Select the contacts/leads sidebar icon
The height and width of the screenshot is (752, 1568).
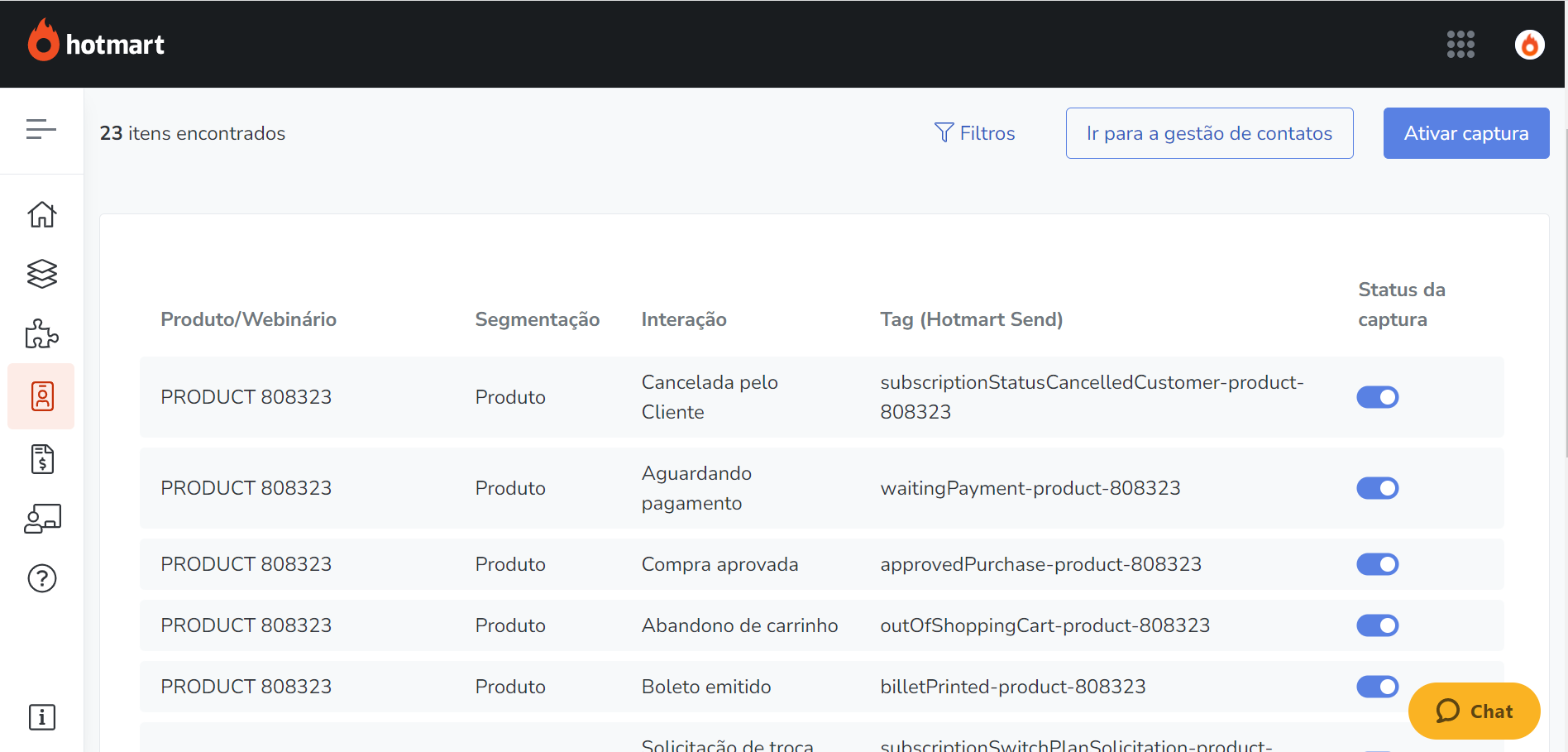42,396
